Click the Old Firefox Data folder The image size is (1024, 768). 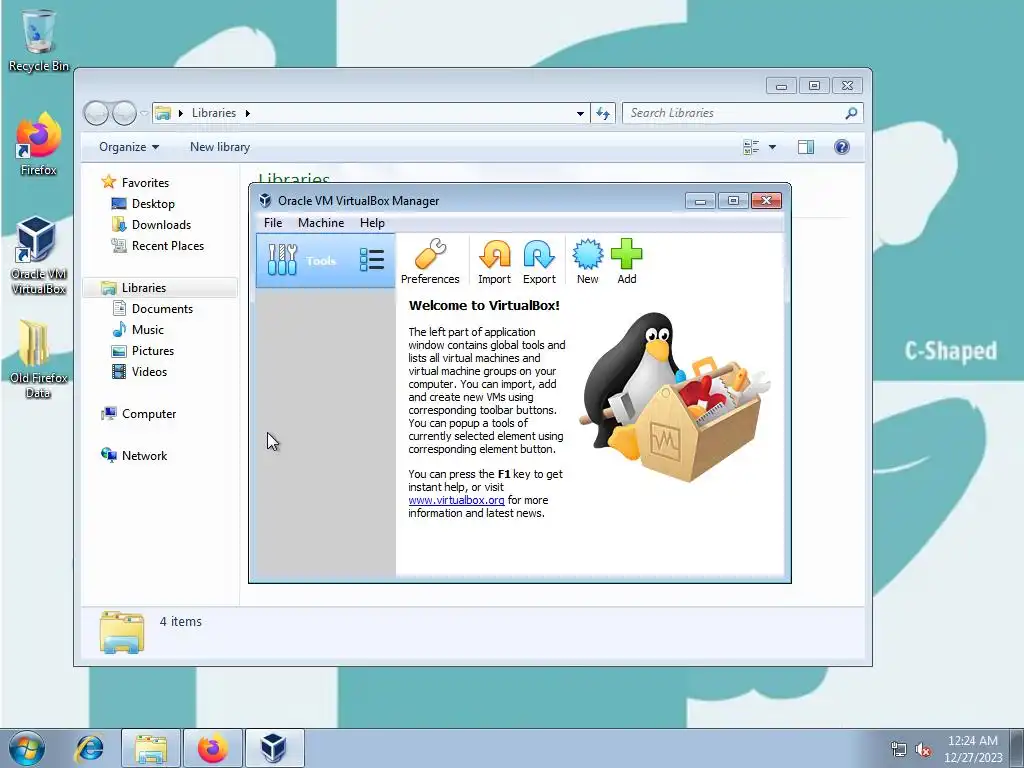coord(39,359)
